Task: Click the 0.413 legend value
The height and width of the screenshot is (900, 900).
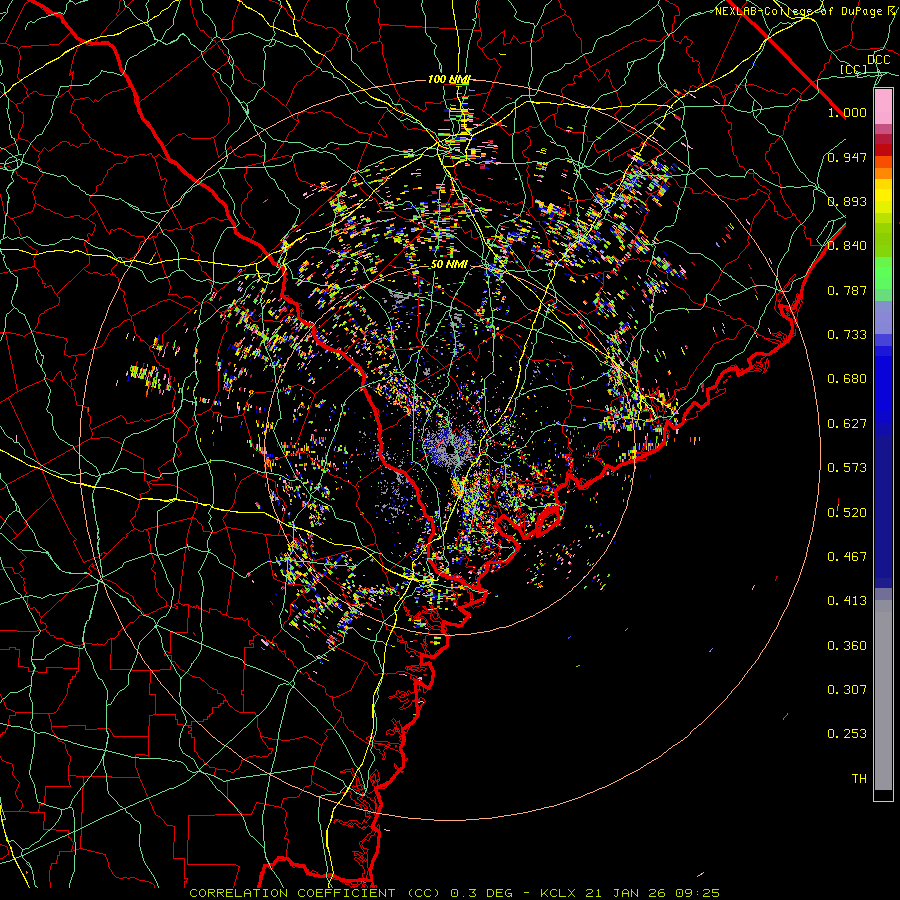Action: (847, 600)
